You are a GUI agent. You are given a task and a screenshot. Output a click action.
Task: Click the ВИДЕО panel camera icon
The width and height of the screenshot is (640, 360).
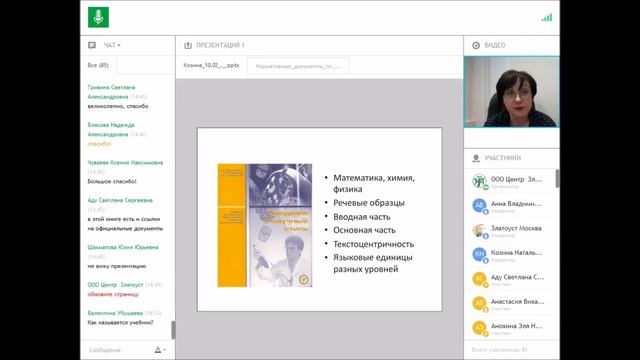tap(476, 45)
